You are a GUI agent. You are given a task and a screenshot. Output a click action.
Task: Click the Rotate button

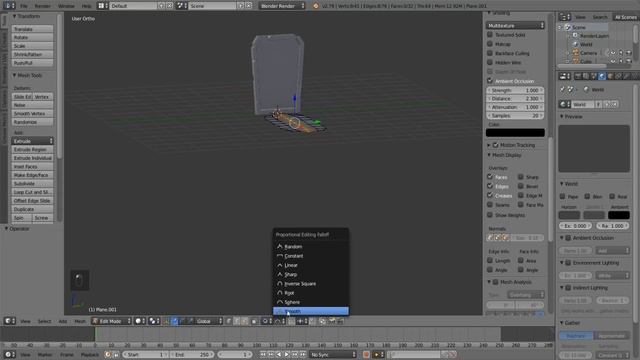(x=32, y=37)
